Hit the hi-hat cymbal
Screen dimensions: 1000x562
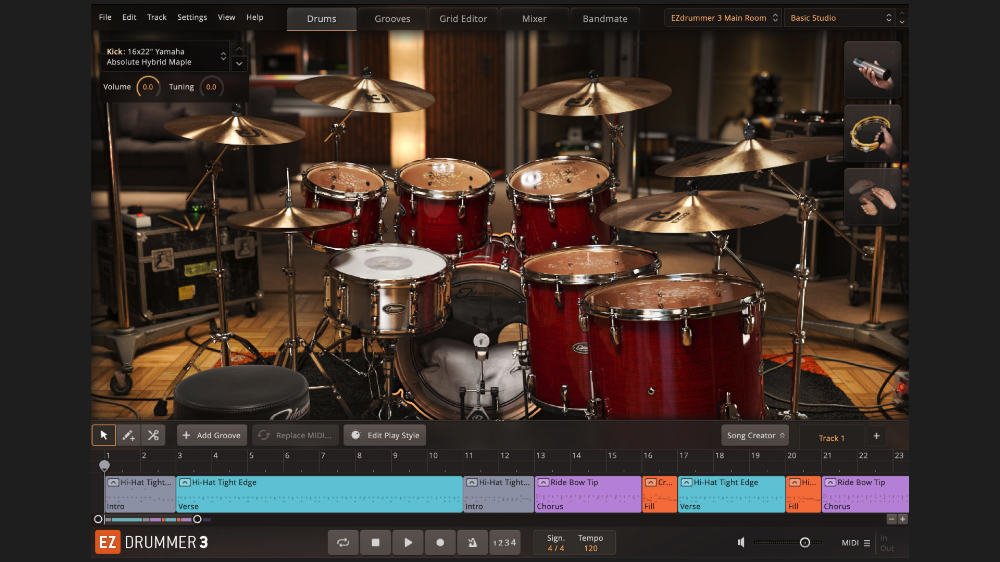point(288,218)
